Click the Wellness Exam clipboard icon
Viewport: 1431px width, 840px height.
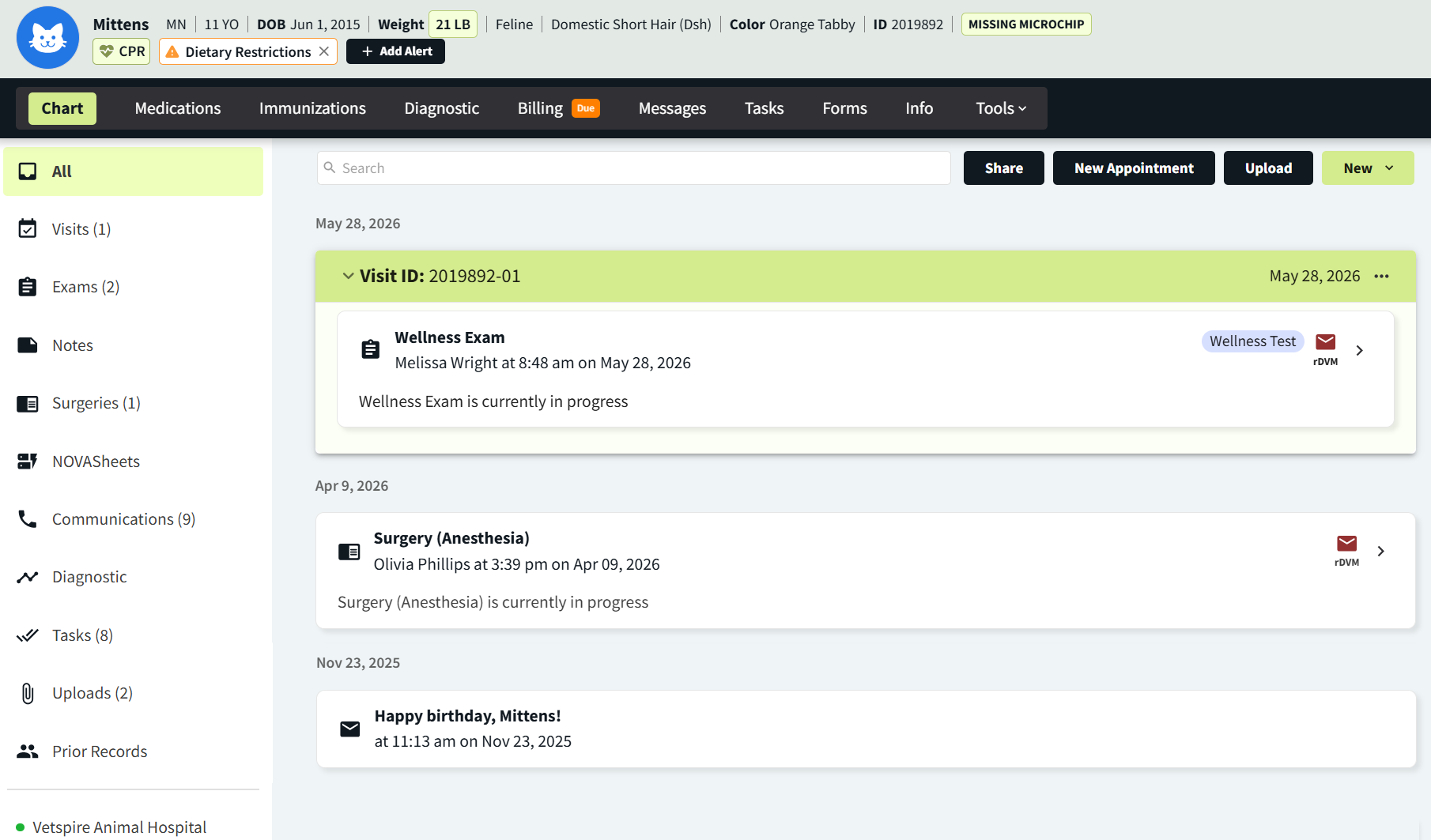click(x=370, y=349)
